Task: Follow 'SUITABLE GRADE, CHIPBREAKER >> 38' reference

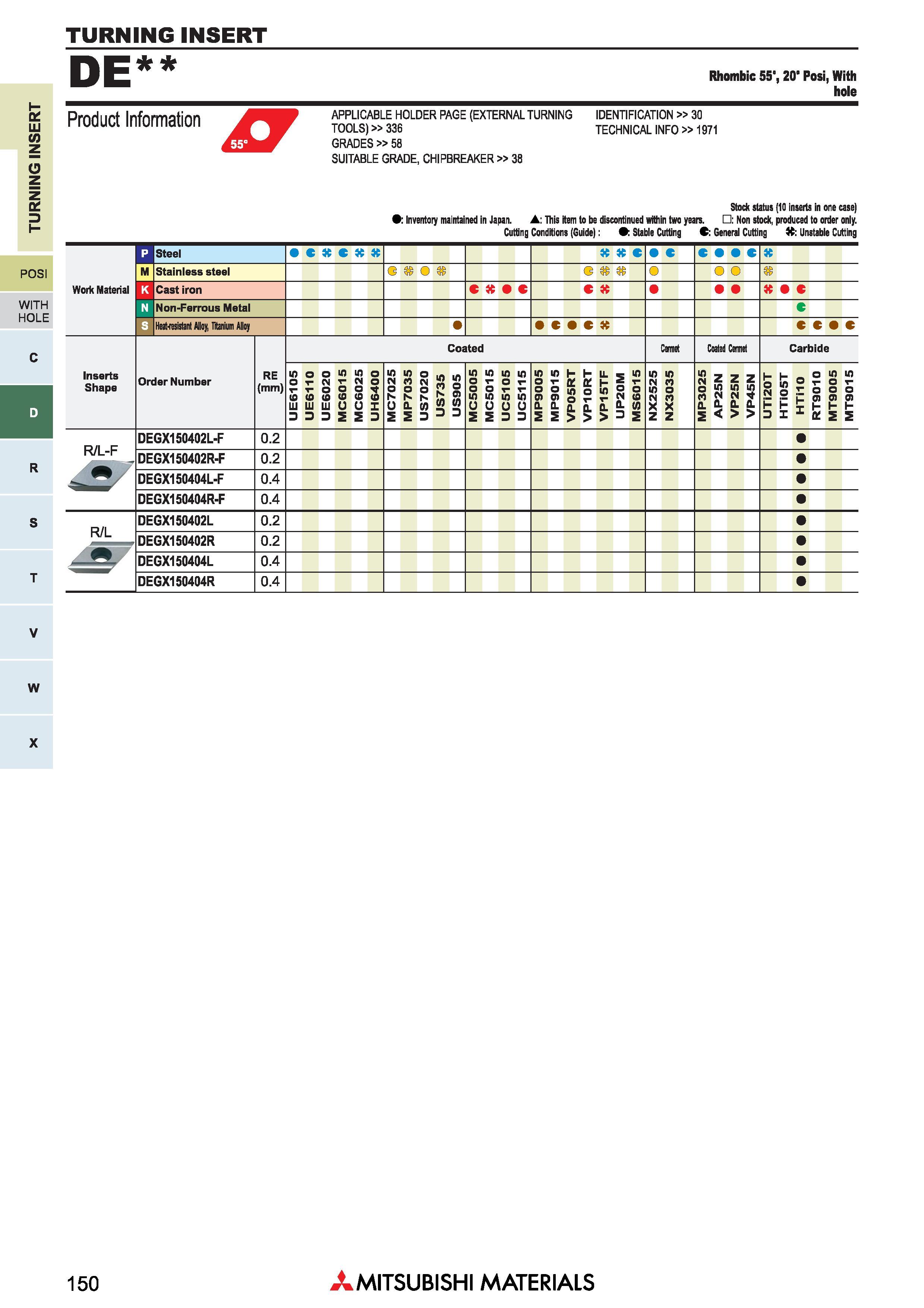Action: point(427,159)
